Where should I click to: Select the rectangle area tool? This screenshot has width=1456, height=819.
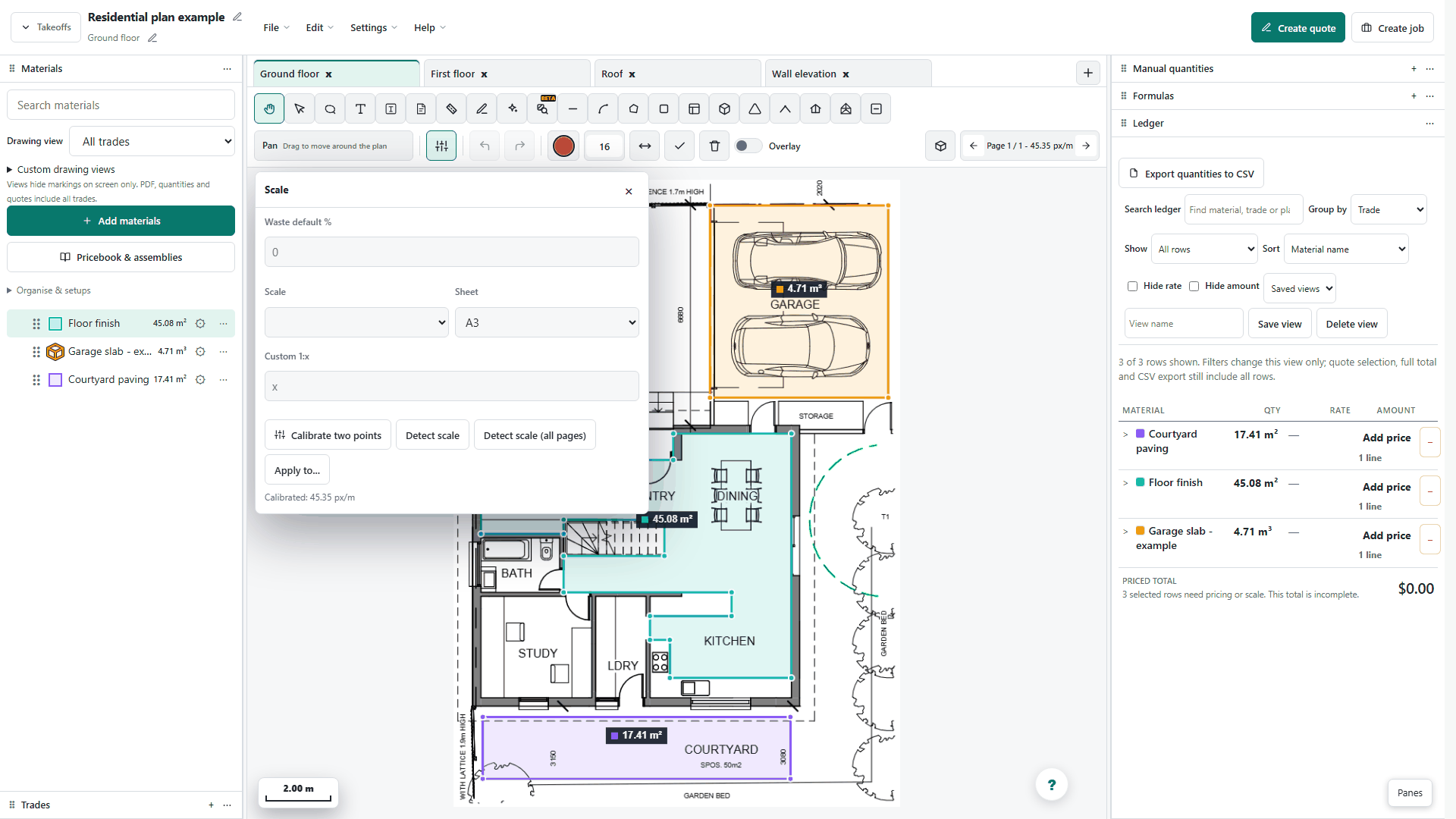(x=664, y=109)
